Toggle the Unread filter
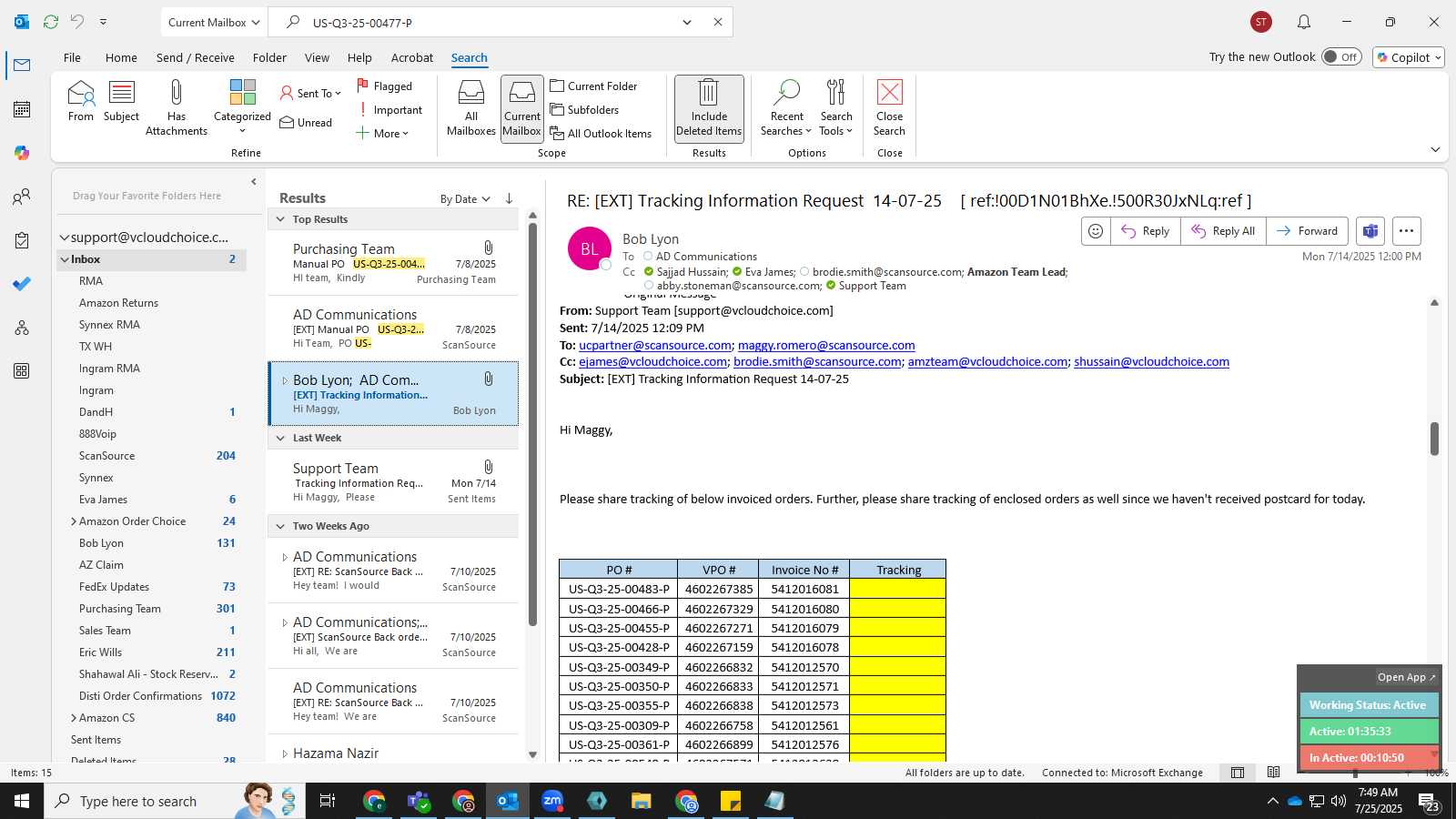 pos(306,123)
